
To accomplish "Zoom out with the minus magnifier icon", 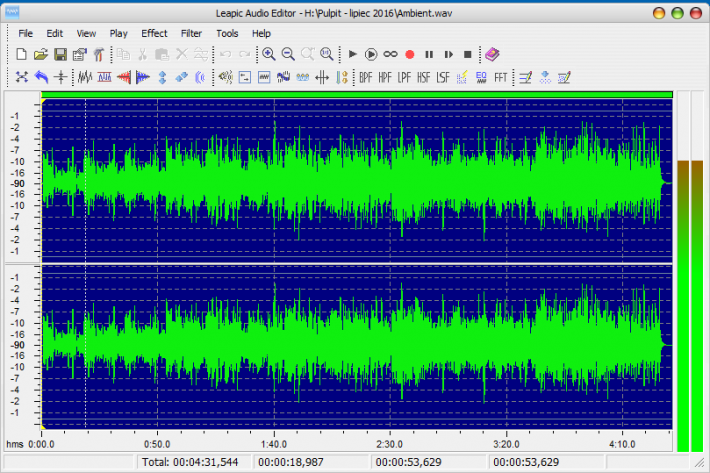I will point(288,55).
